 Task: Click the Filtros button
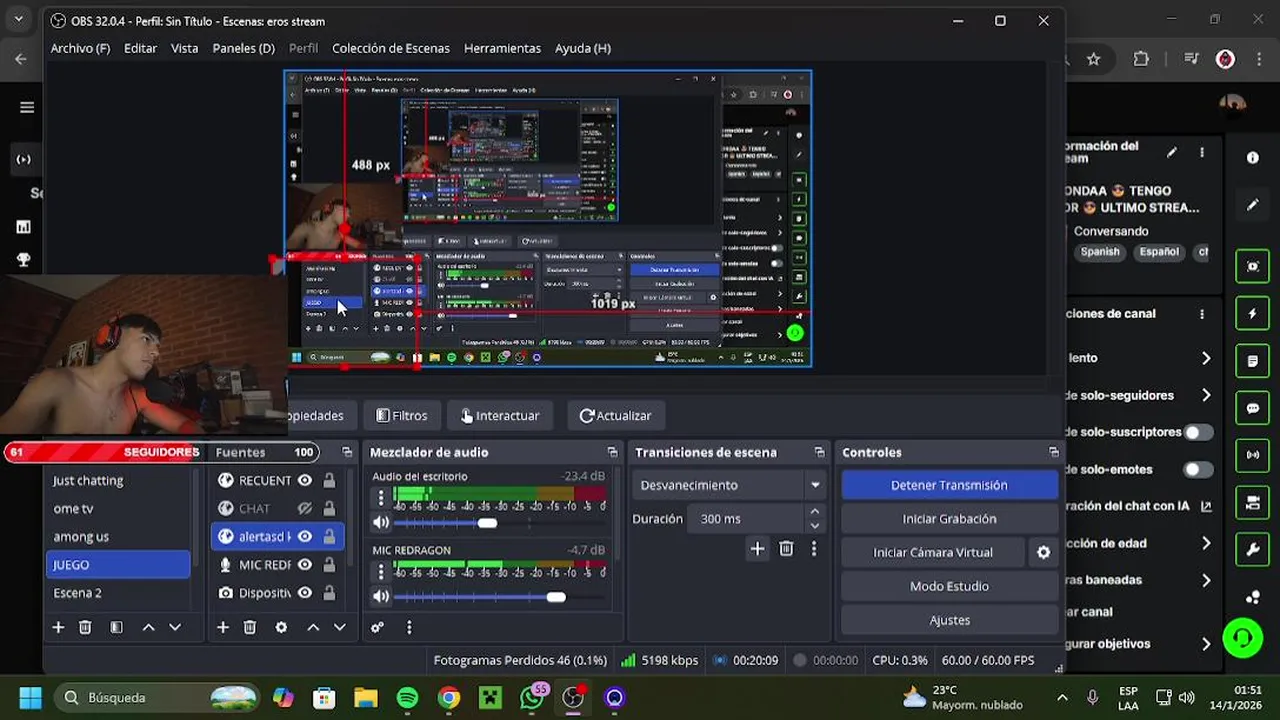tap(401, 415)
